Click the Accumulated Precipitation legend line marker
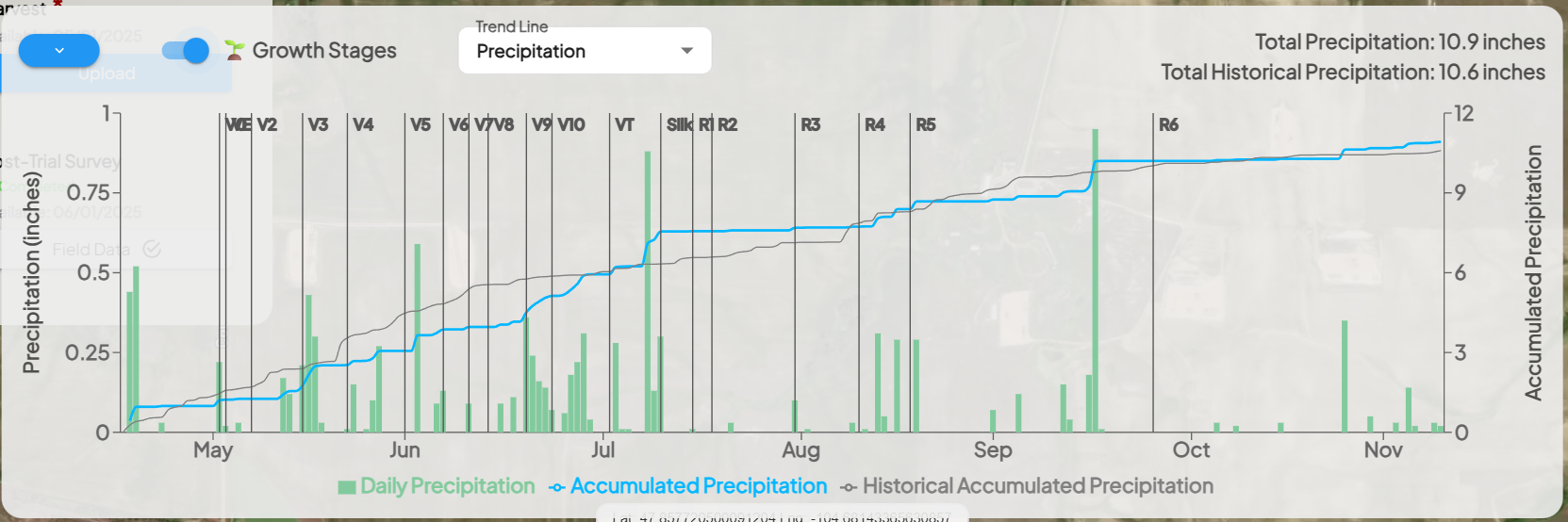This screenshot has width=1568, height=522. (x=557, y=487)
